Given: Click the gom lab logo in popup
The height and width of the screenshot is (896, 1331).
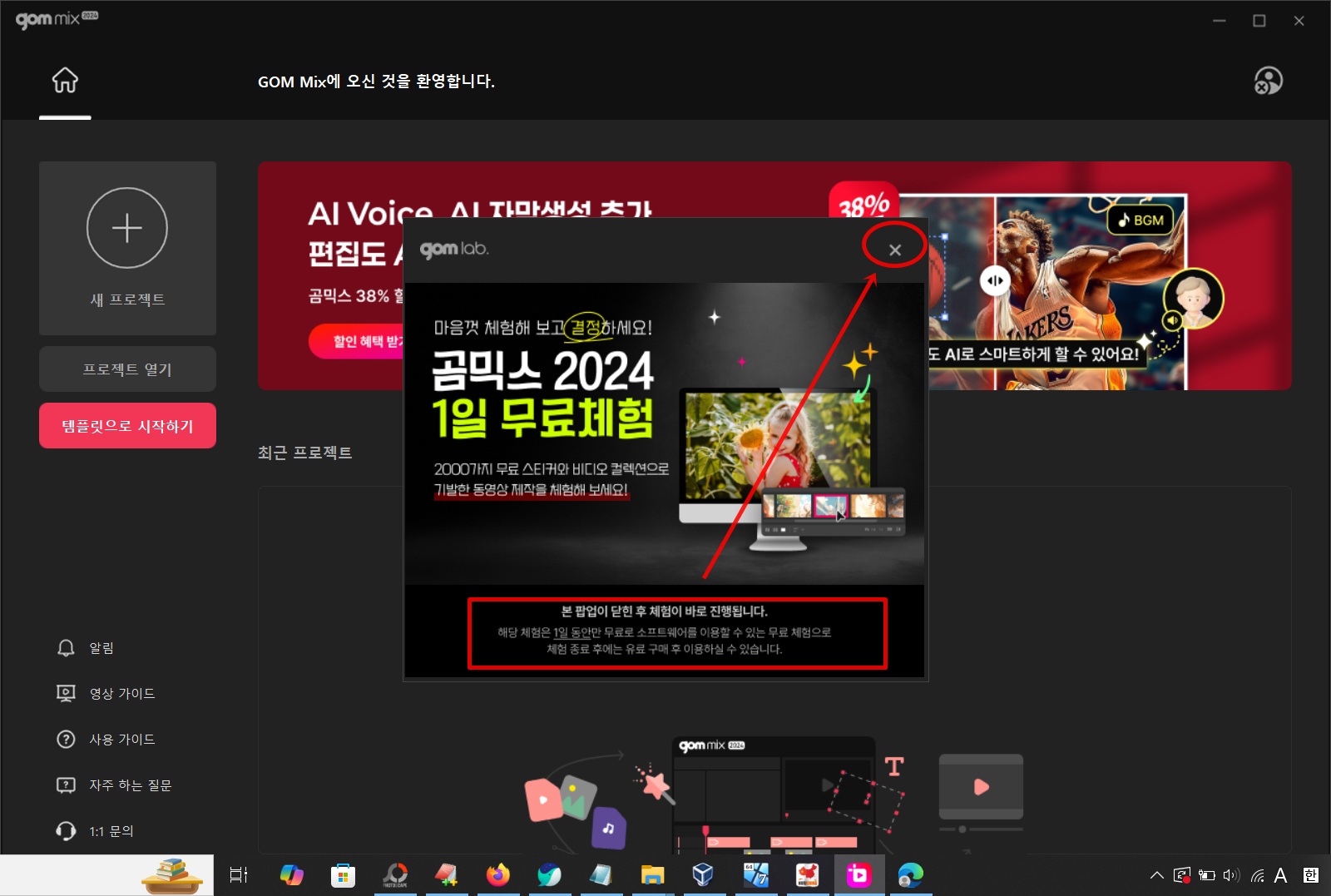Looking at the screenshot, I should (x=454, y=249).
